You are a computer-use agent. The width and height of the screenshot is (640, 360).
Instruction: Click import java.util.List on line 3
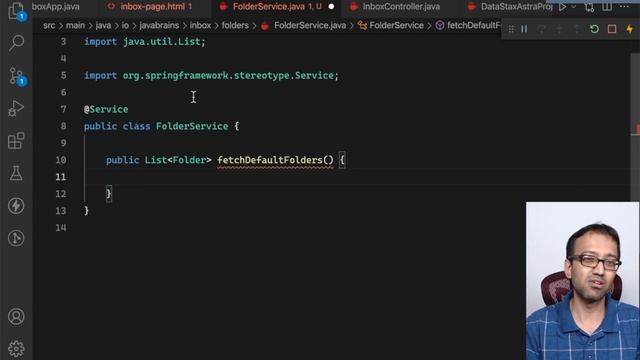(145, 42)
